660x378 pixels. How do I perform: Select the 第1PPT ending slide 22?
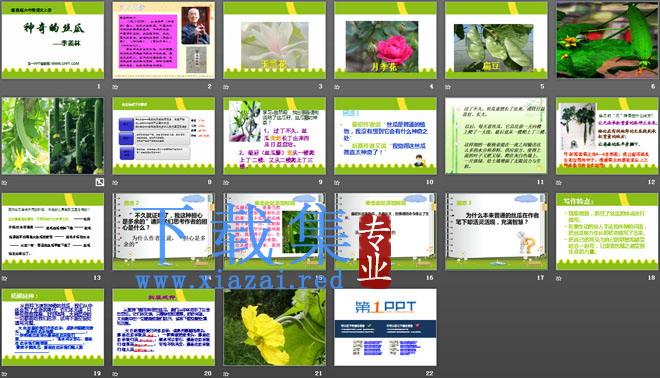tap(385, 327)
